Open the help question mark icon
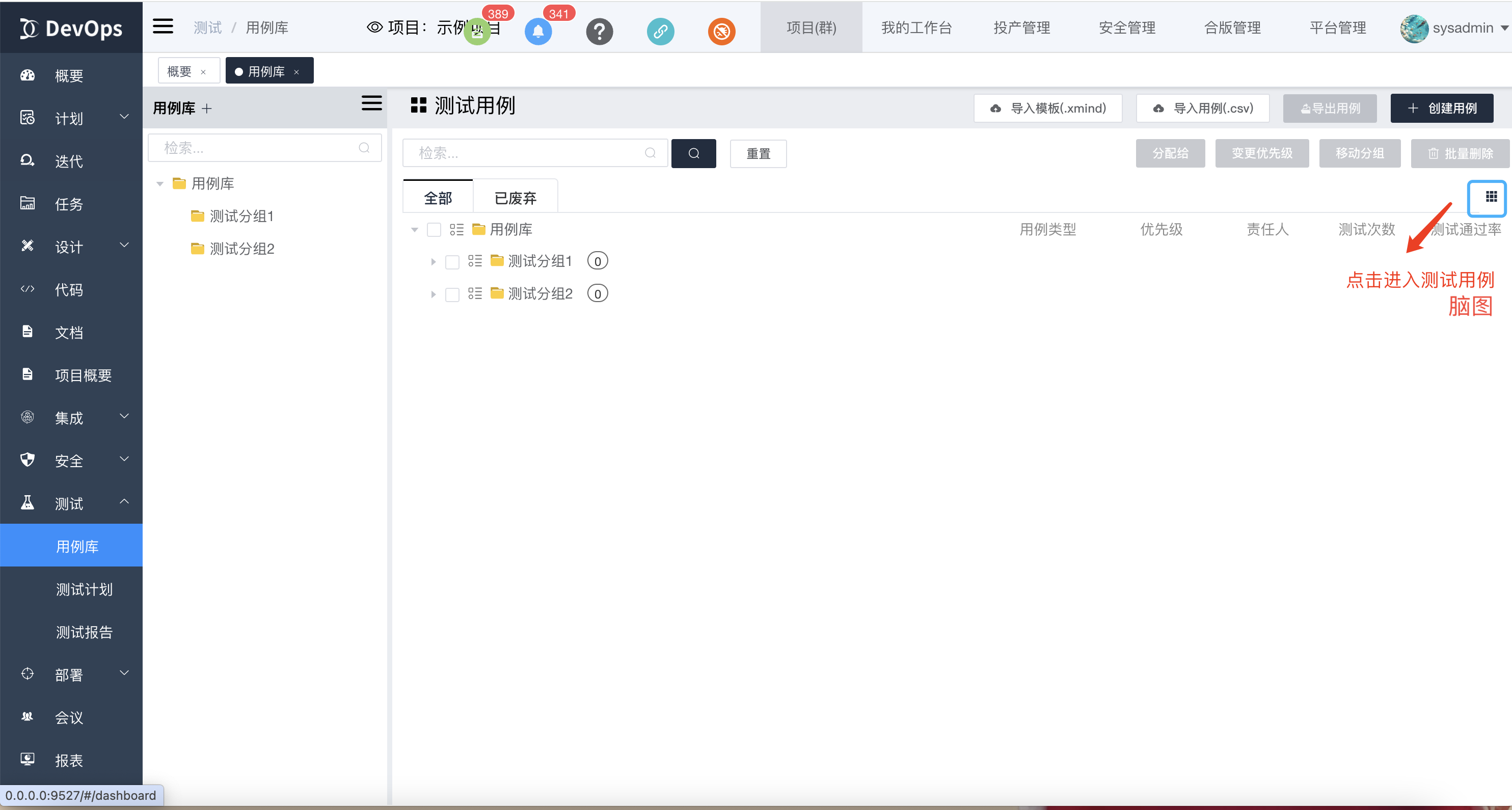Screen dimensions: 1512x810 click(599, 32)
